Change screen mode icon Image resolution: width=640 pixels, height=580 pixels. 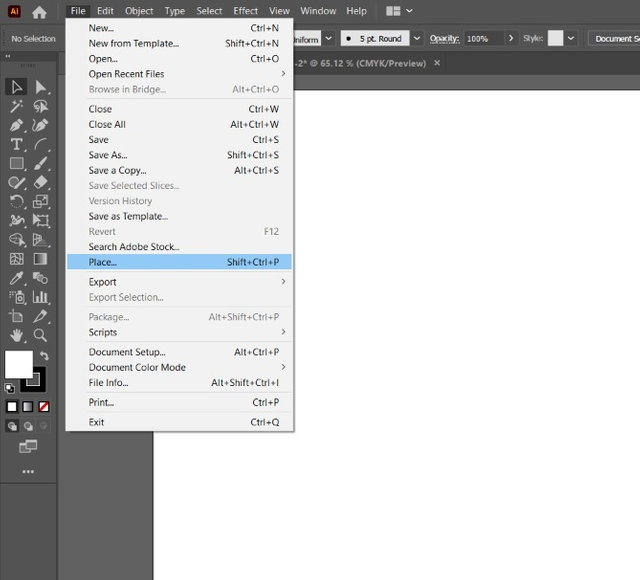[x=28, y=446]
